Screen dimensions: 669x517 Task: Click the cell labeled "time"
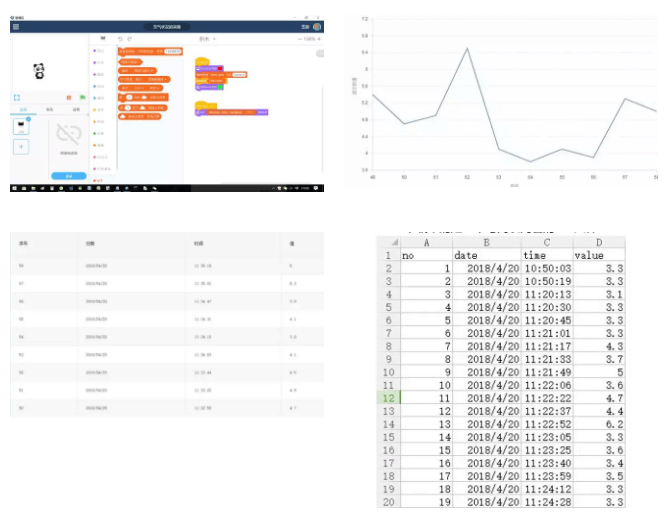(x=547, y=256)
